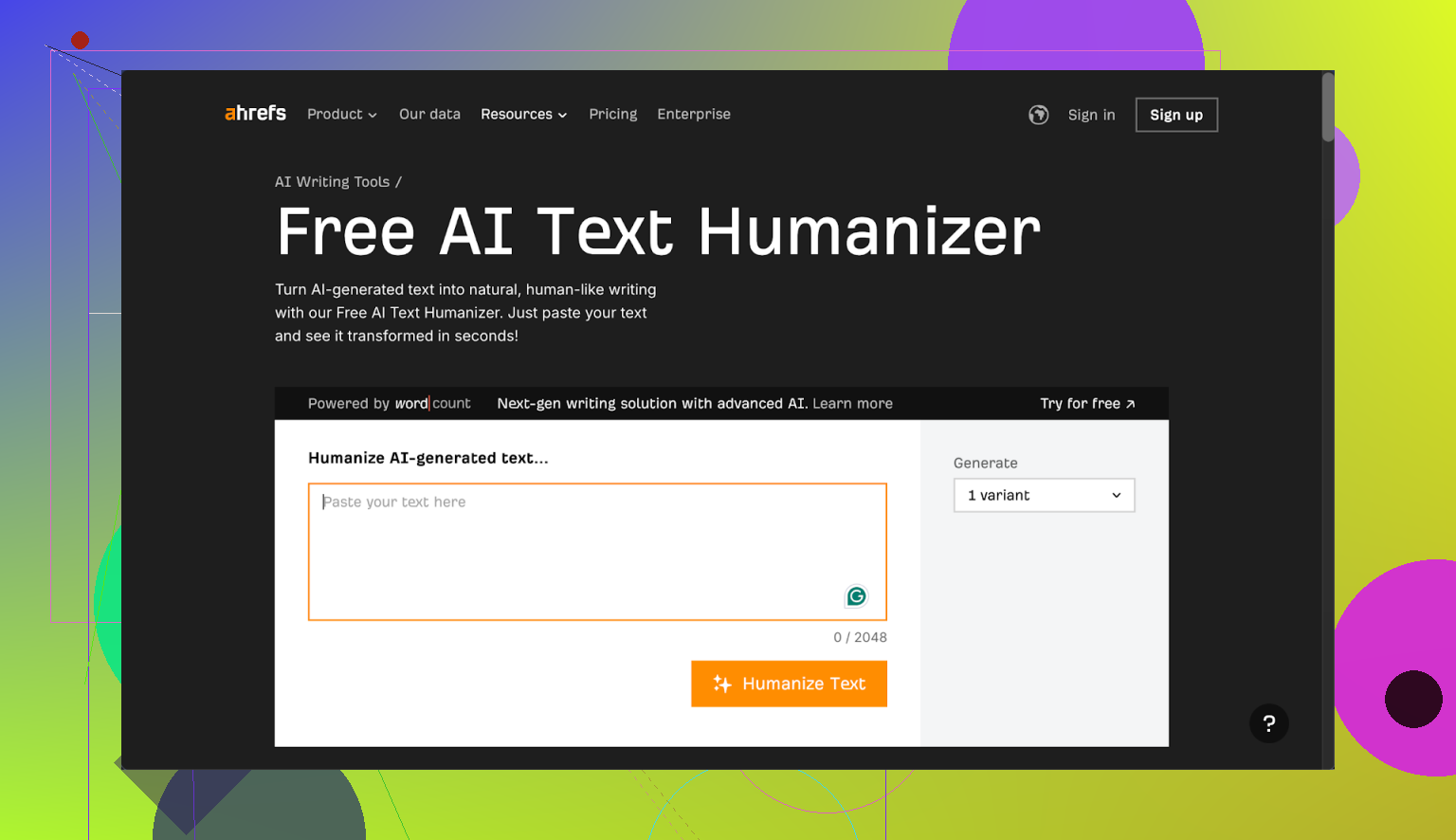Screen dimensions: 1456x840
Task: Follow the Learn more link
Action: coord(852,404)
